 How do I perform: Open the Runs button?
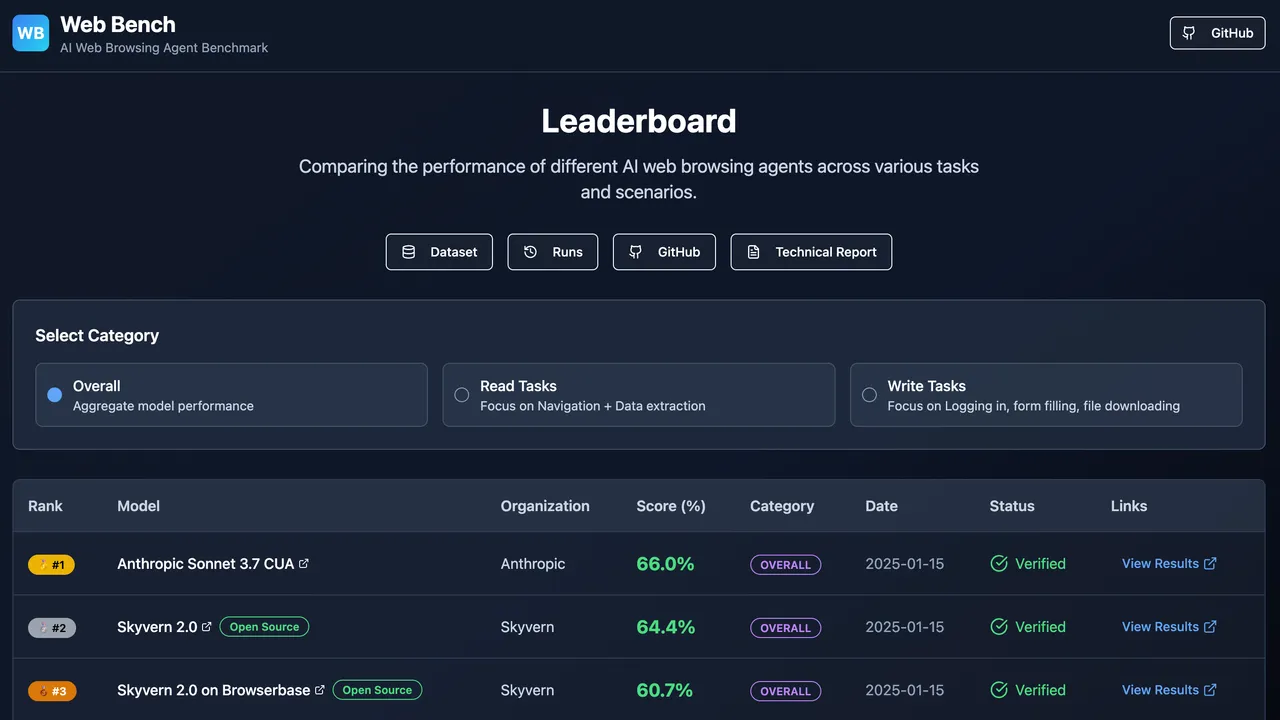(553, 252)
